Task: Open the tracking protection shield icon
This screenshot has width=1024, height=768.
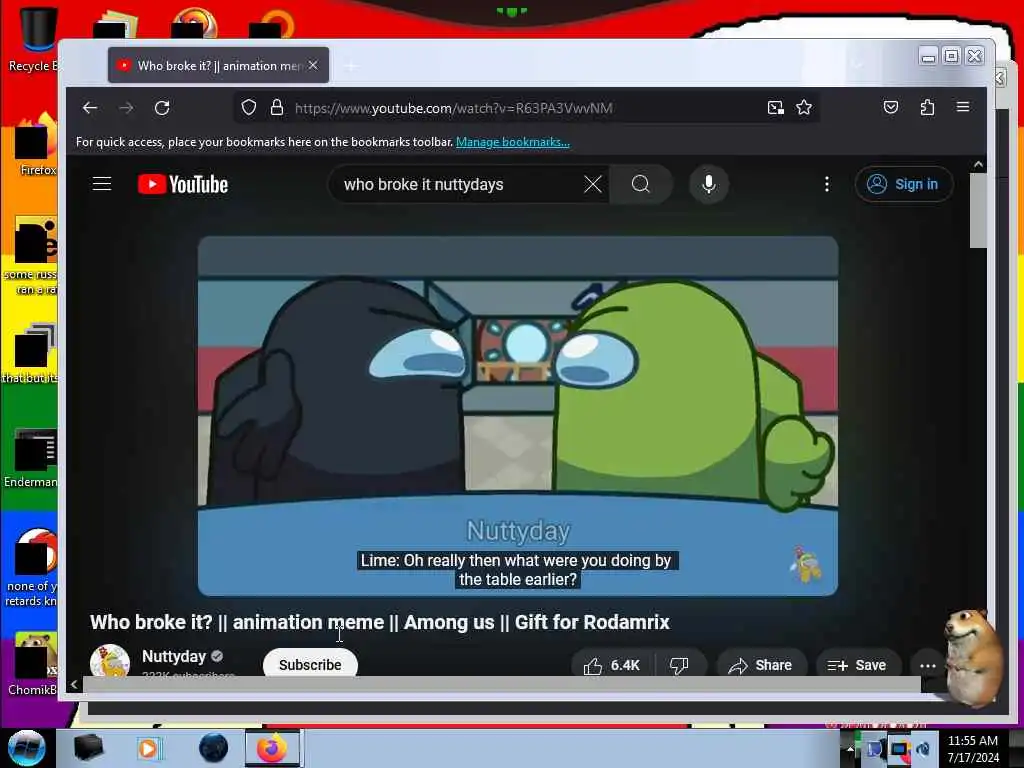Action: click(249, 108)
